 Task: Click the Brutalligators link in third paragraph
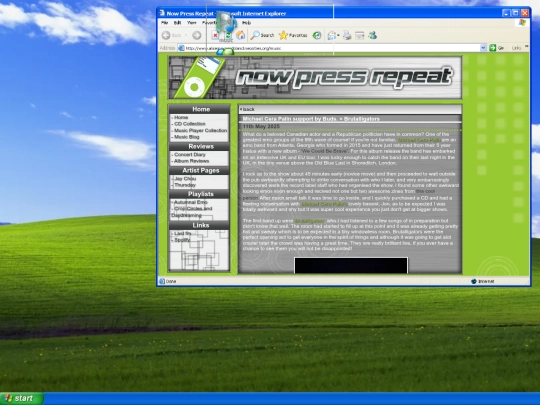coord(310,221)
